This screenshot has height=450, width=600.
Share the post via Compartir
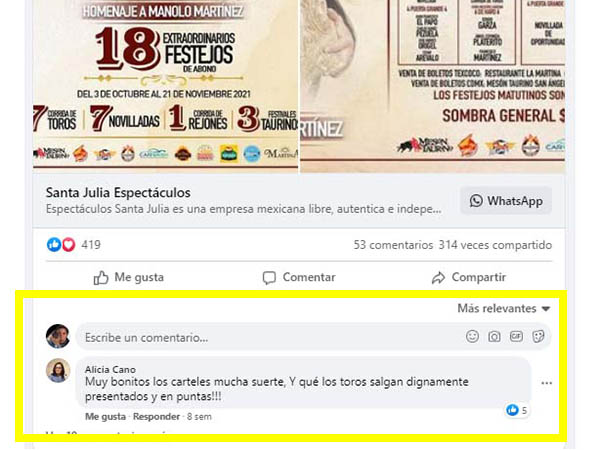[469, 277]
